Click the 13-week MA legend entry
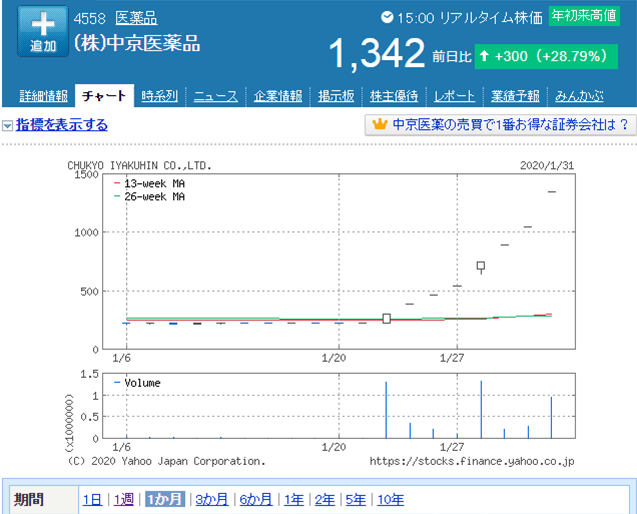This screenshot has height=514, width=637. point(150,184)
